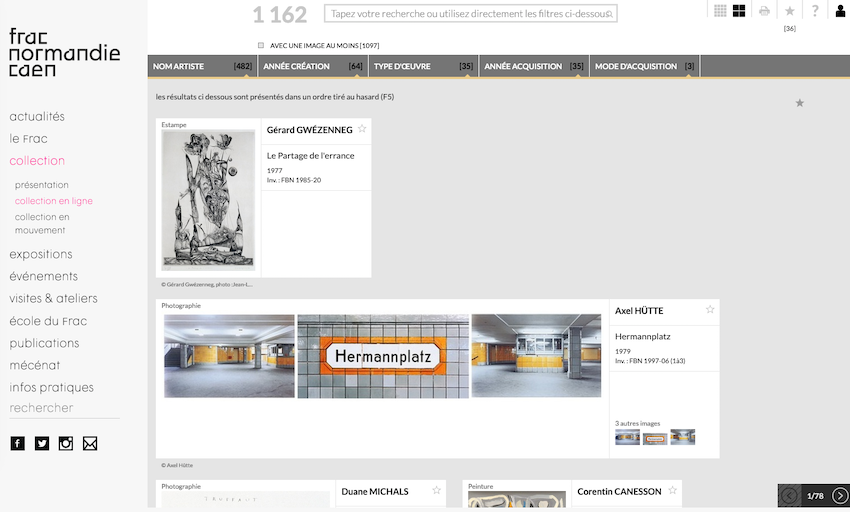Expand the Année Création filter

312,66
